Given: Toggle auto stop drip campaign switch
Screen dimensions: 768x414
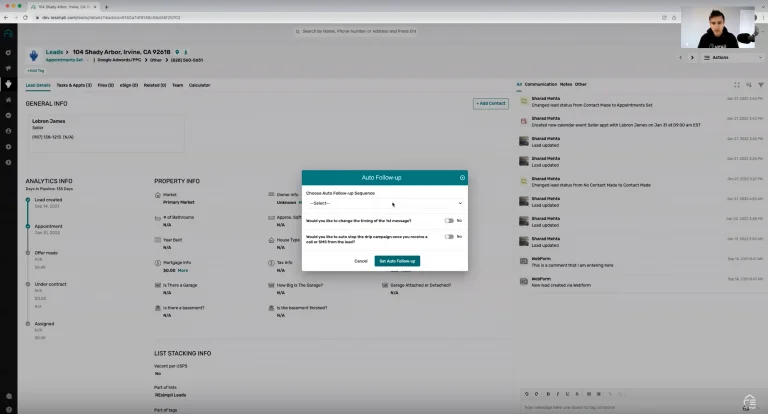Looking at the screenshot, I should 449,237.
